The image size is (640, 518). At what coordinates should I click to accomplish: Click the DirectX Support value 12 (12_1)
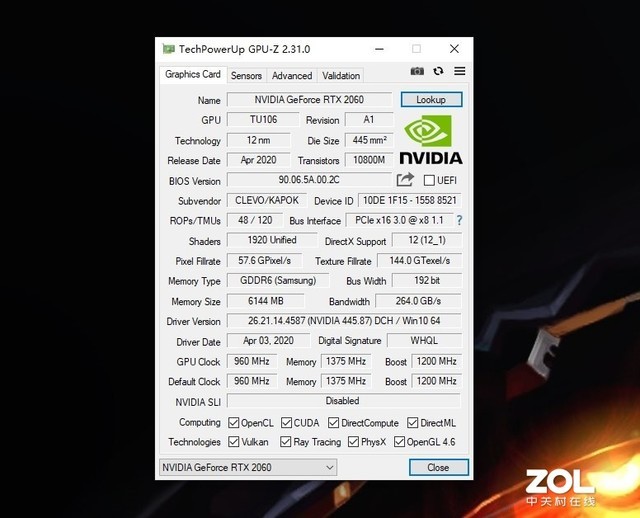tap(427, 240)
